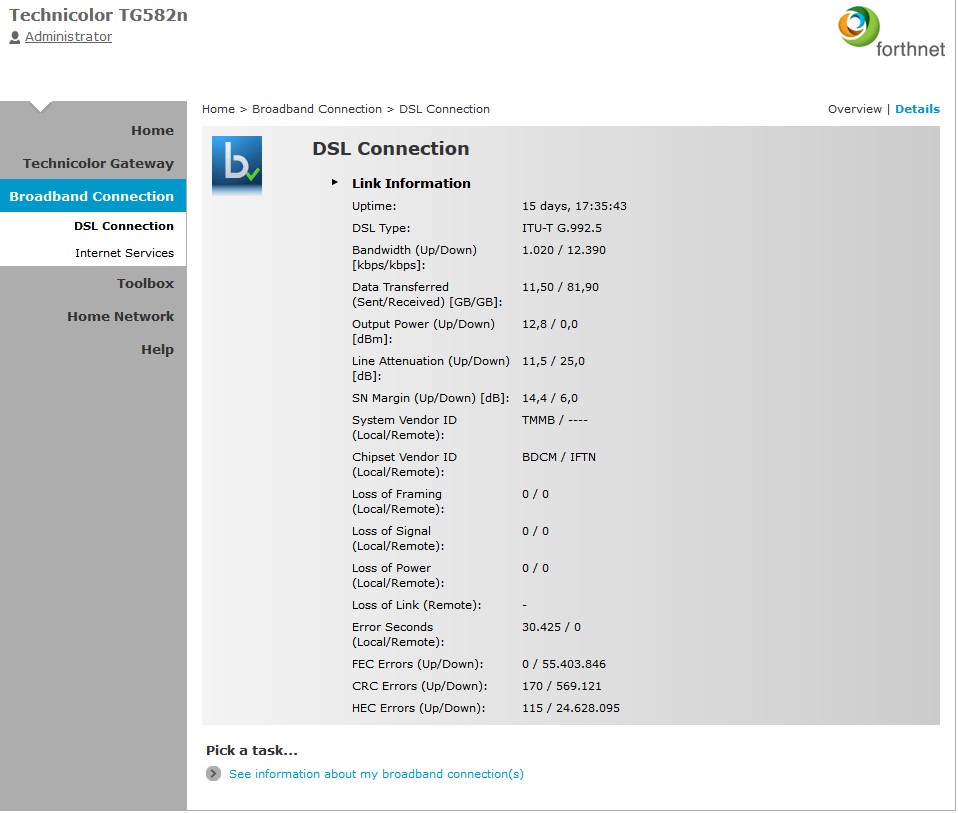This screenshot has height=813, width=958.
Task: Select the DSL Connection submenu item
Action: pos(124,226)
